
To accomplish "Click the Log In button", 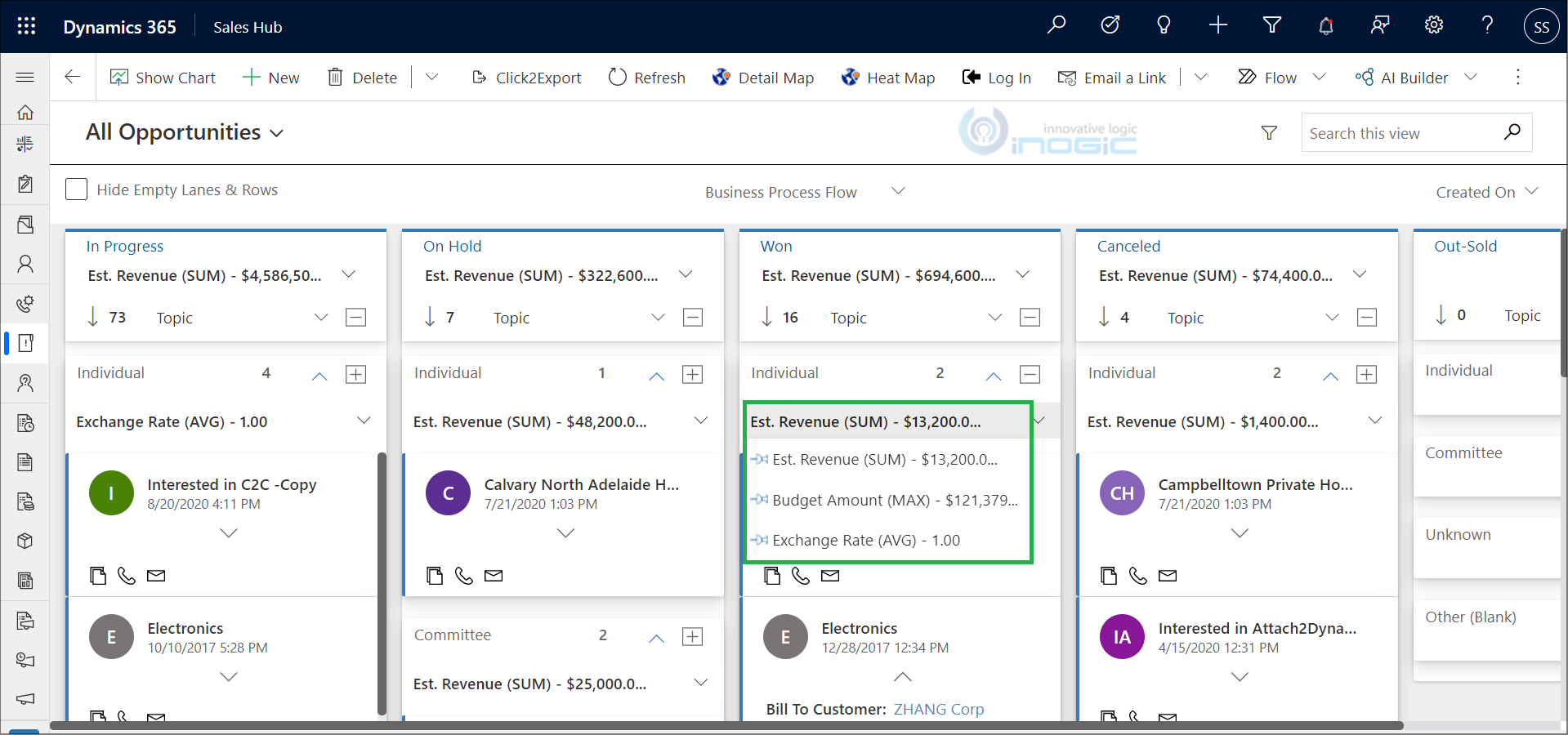I will [x=997, y=78].
